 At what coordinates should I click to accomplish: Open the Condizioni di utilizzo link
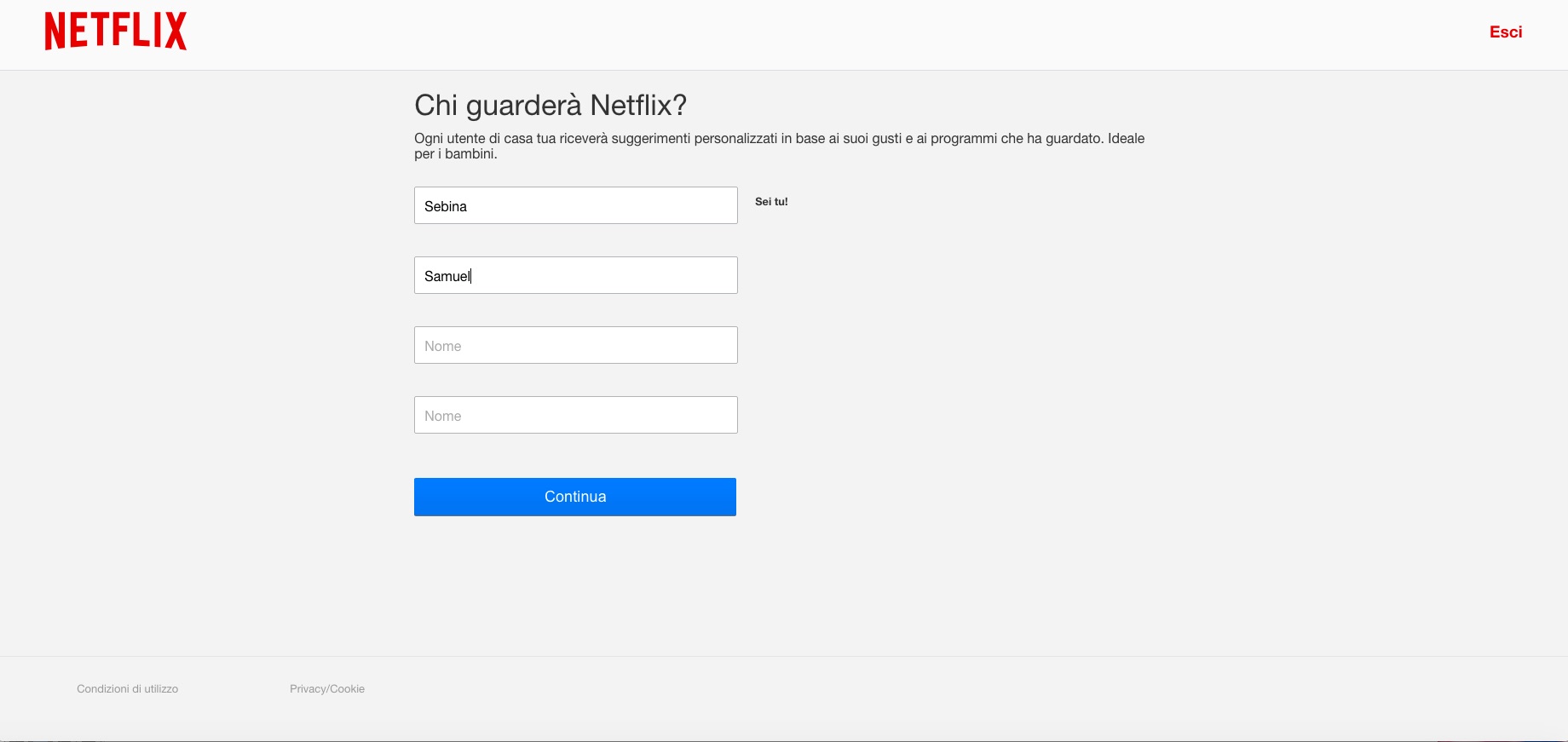coord(127,688)
